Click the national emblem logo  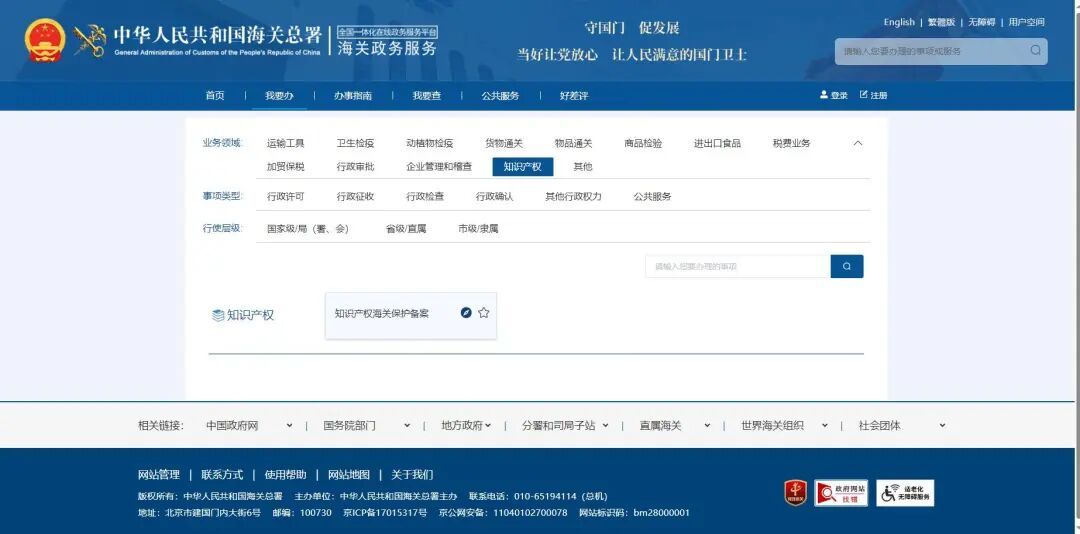[x=45, y=40]
